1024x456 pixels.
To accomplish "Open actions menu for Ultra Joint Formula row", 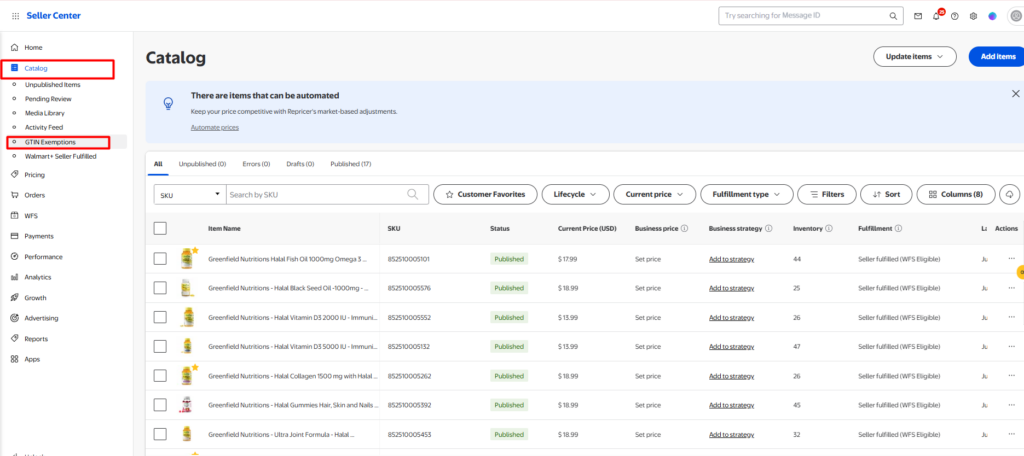I will (1012, 434).
